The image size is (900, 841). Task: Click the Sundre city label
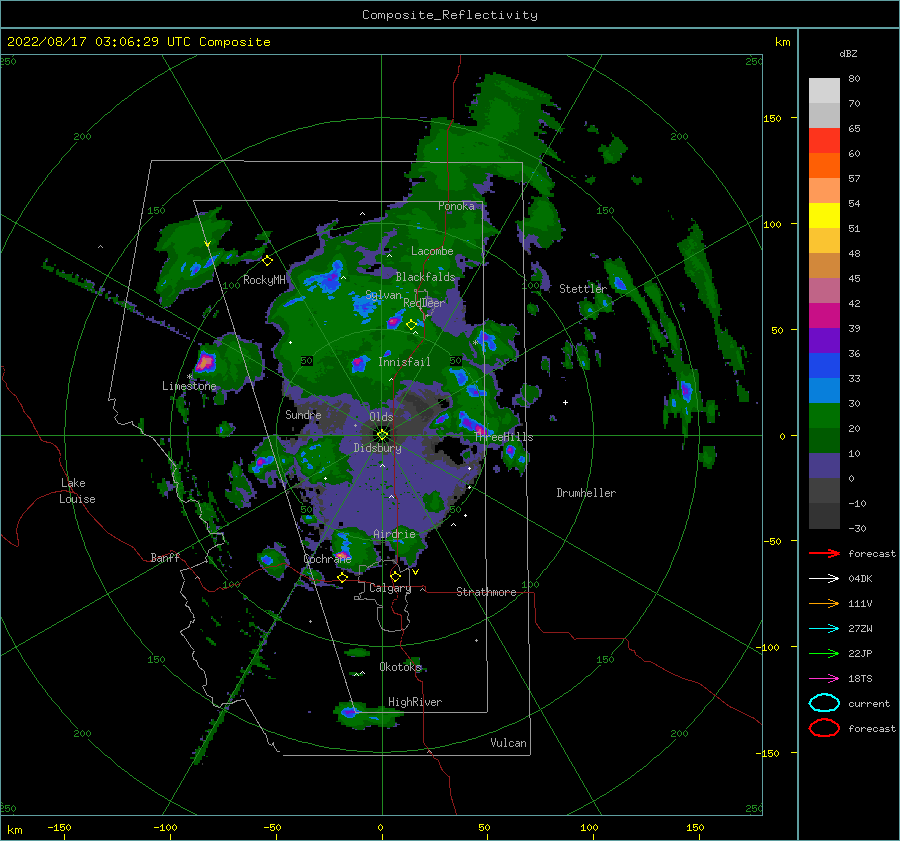(x=303, y=414)
